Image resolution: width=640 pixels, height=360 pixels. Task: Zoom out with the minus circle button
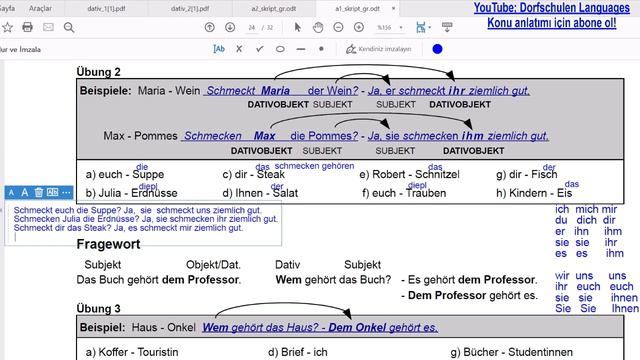pyautogui.click(x=338, y=27)
